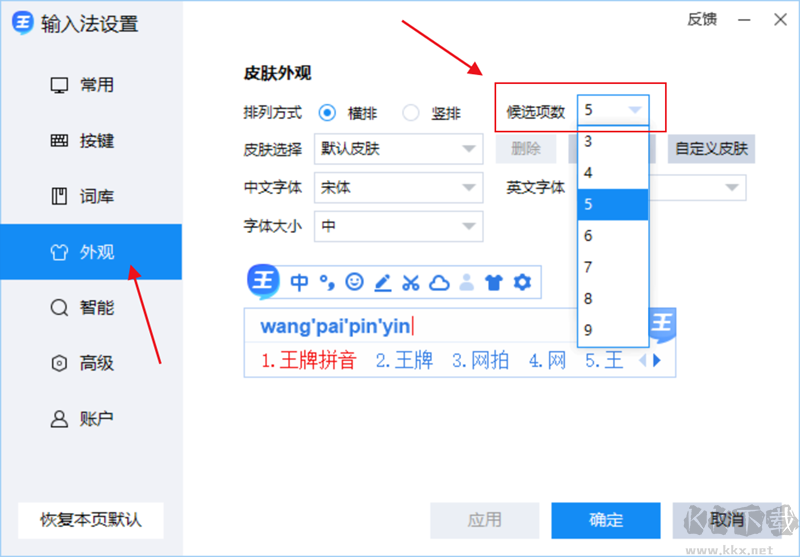Switch to the 外观 settings tab
The image size is (800, 557).
pyautogui.click(x=91, y=252)
